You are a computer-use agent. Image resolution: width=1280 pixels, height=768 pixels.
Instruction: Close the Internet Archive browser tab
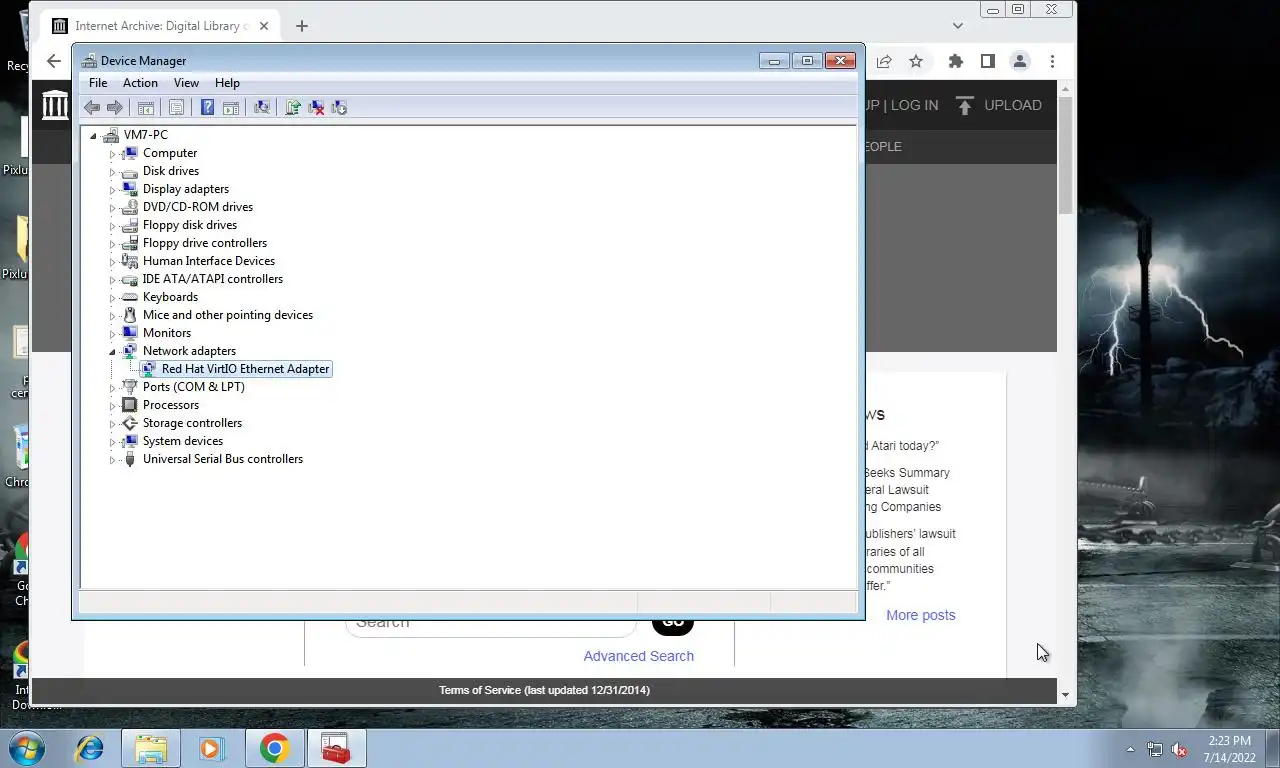pos(264,26)
